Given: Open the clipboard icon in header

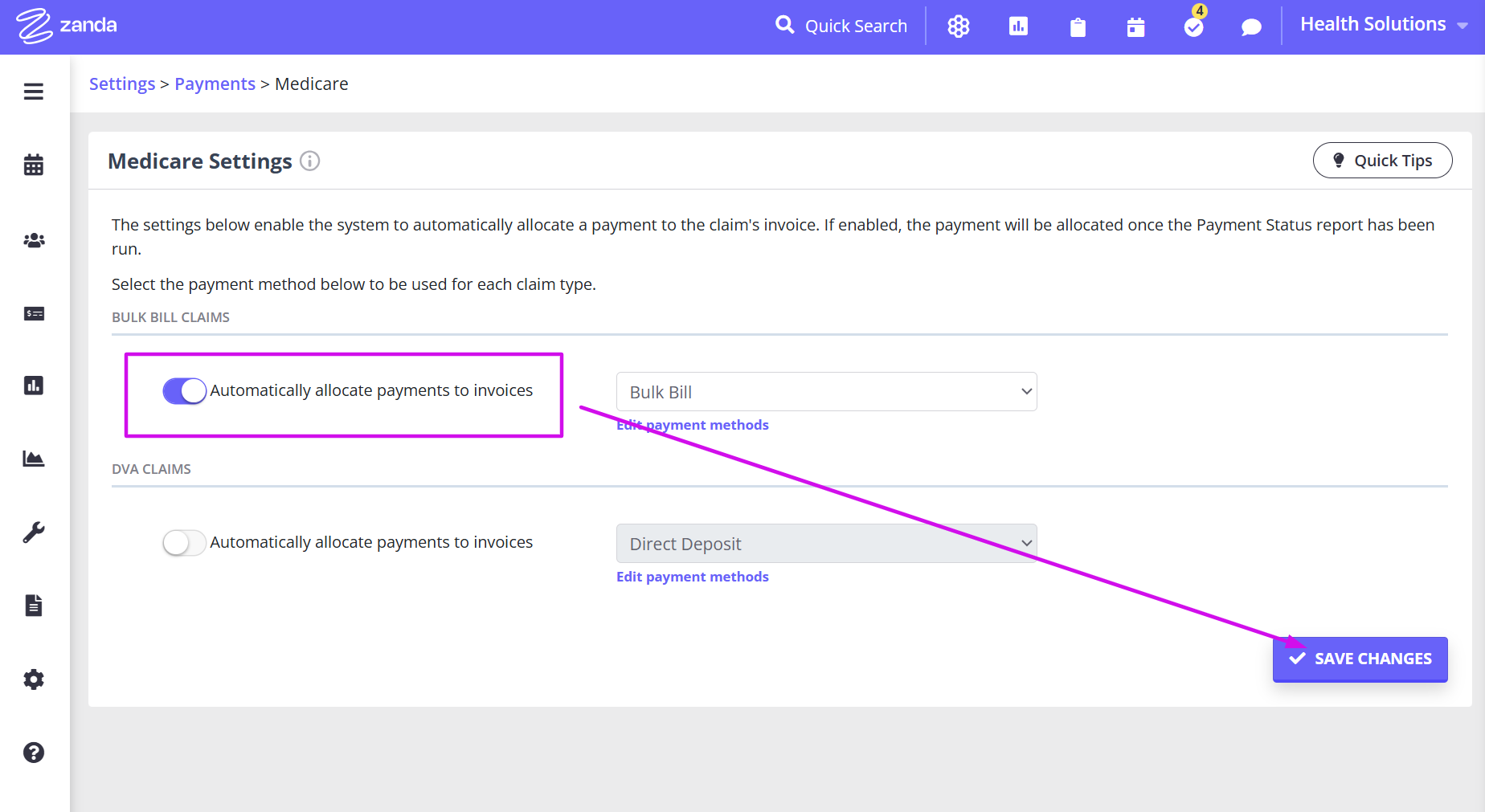Looking at the screenshot, I should [x=1078, y=27].
